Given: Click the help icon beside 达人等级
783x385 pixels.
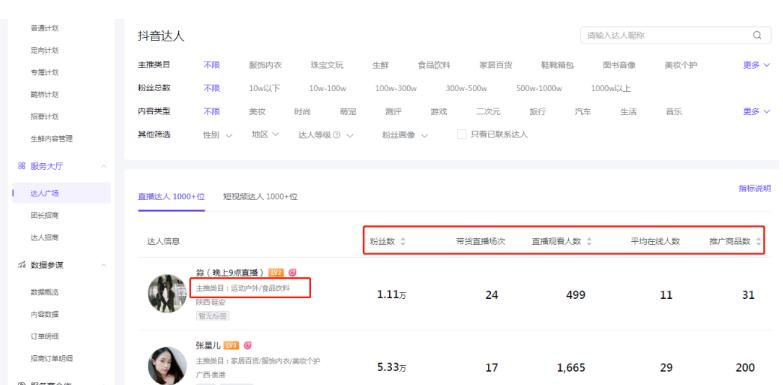Looking at the screenshot, I should [x=337, y=135].
